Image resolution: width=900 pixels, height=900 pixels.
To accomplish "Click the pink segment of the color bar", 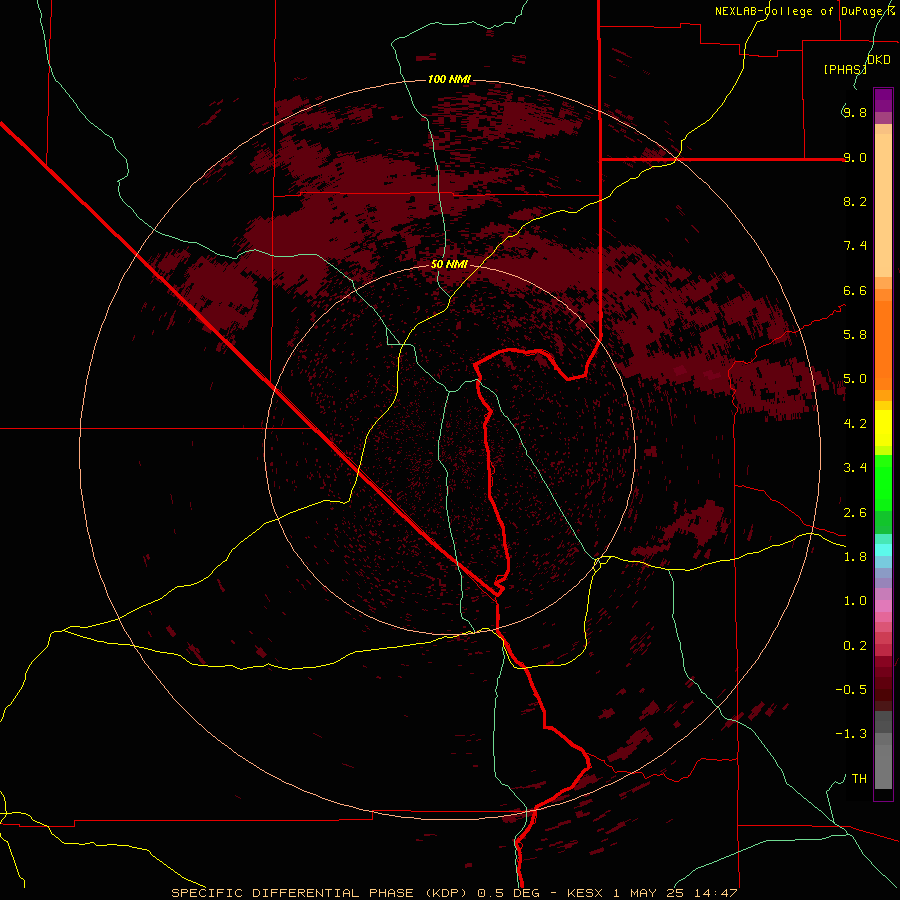I will pos(883,606).
